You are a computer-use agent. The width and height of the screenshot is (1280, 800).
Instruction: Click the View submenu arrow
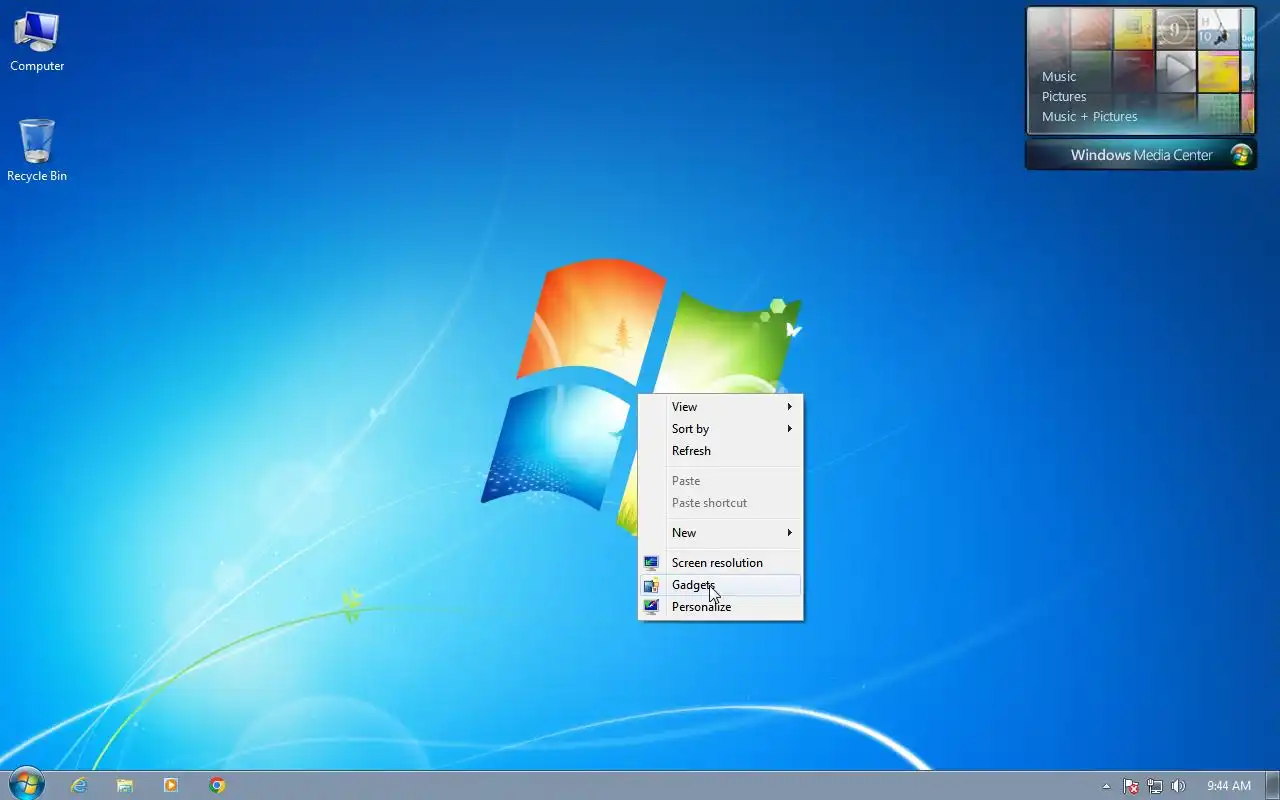coord(790,407)
